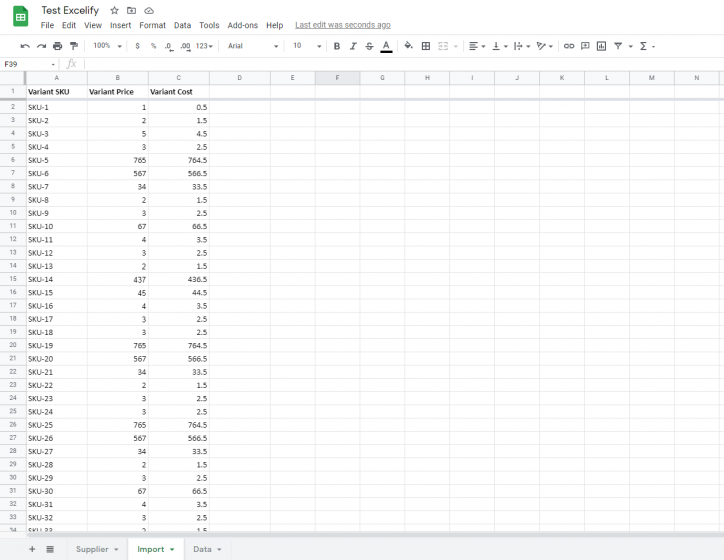Click the Variant Cost header cell
The height and width of the screenshot is (560, 724).
[179, 92]
